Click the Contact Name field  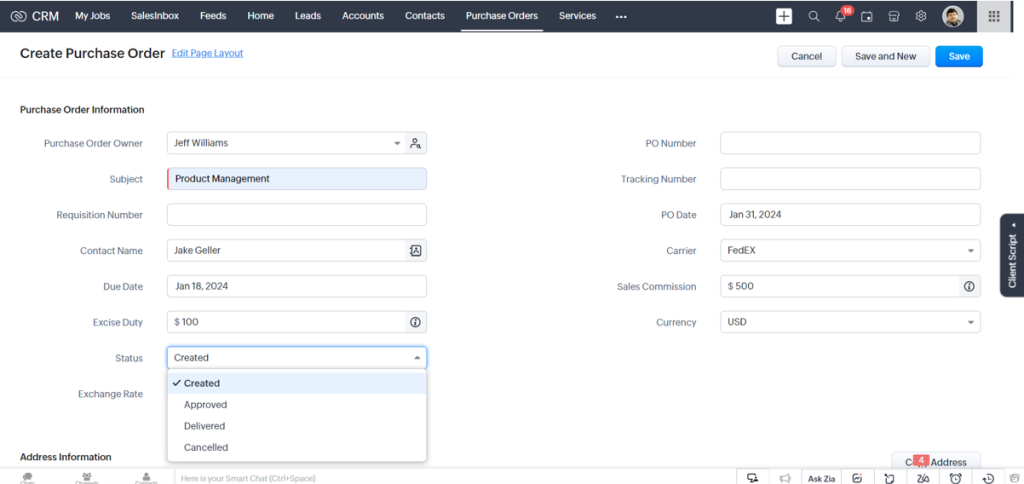(x=287, y=250)
